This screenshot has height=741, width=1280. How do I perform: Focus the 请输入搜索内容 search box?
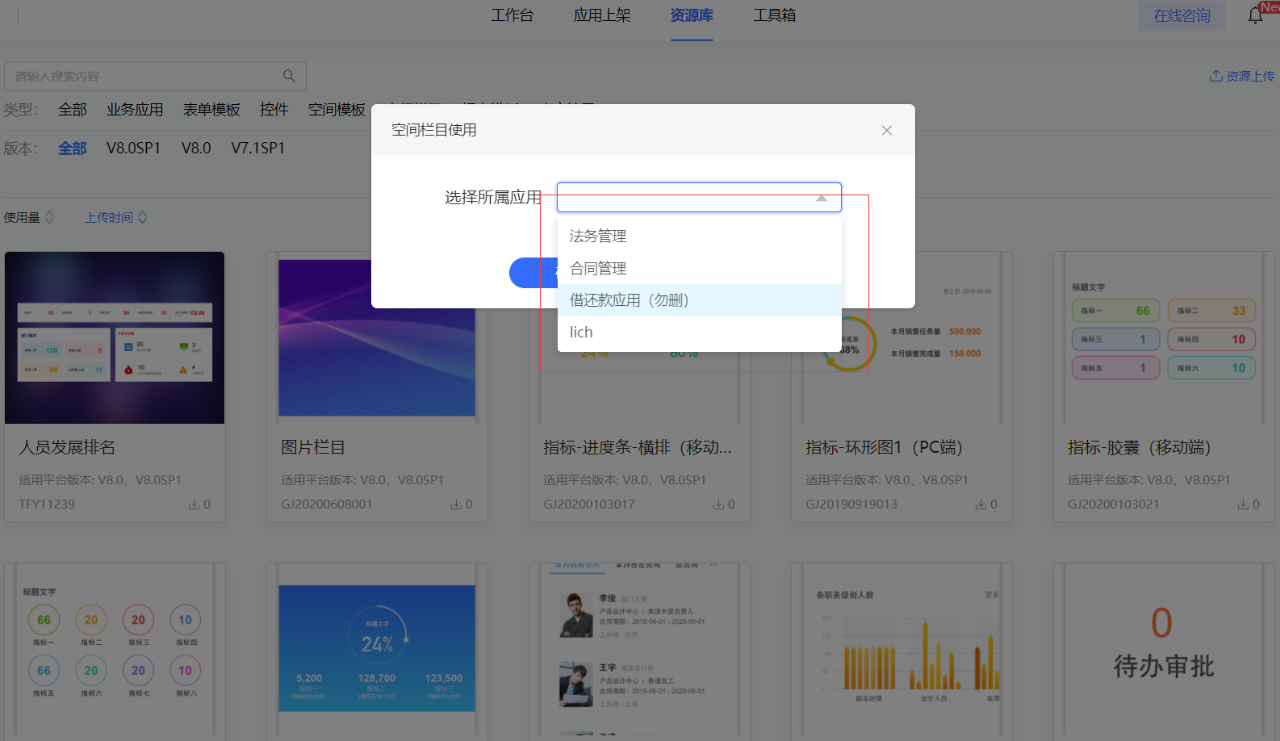(x=155, y=76)
